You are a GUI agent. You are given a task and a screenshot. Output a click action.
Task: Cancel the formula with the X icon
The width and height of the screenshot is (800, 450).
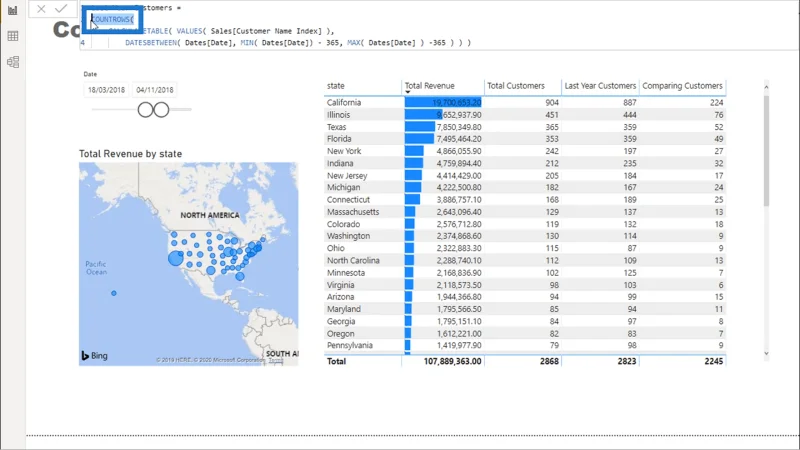(x=41, y=9)
